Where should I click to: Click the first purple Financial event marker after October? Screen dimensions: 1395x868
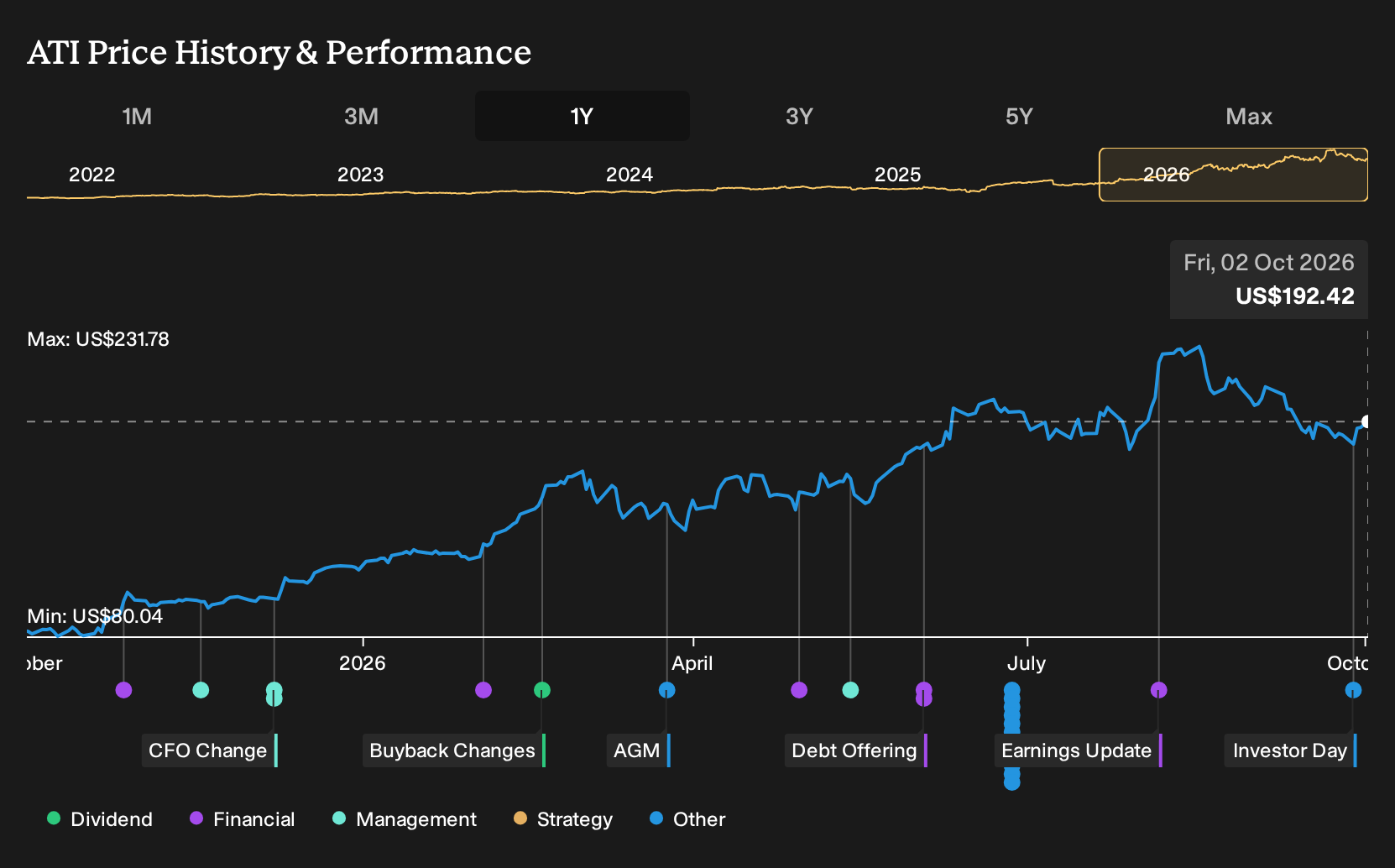pyautogui.click(x=123, y=690)
